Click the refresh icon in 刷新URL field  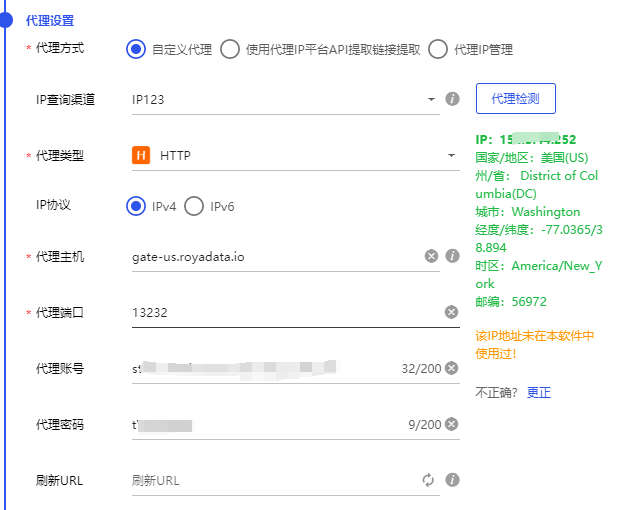(429, 480)
